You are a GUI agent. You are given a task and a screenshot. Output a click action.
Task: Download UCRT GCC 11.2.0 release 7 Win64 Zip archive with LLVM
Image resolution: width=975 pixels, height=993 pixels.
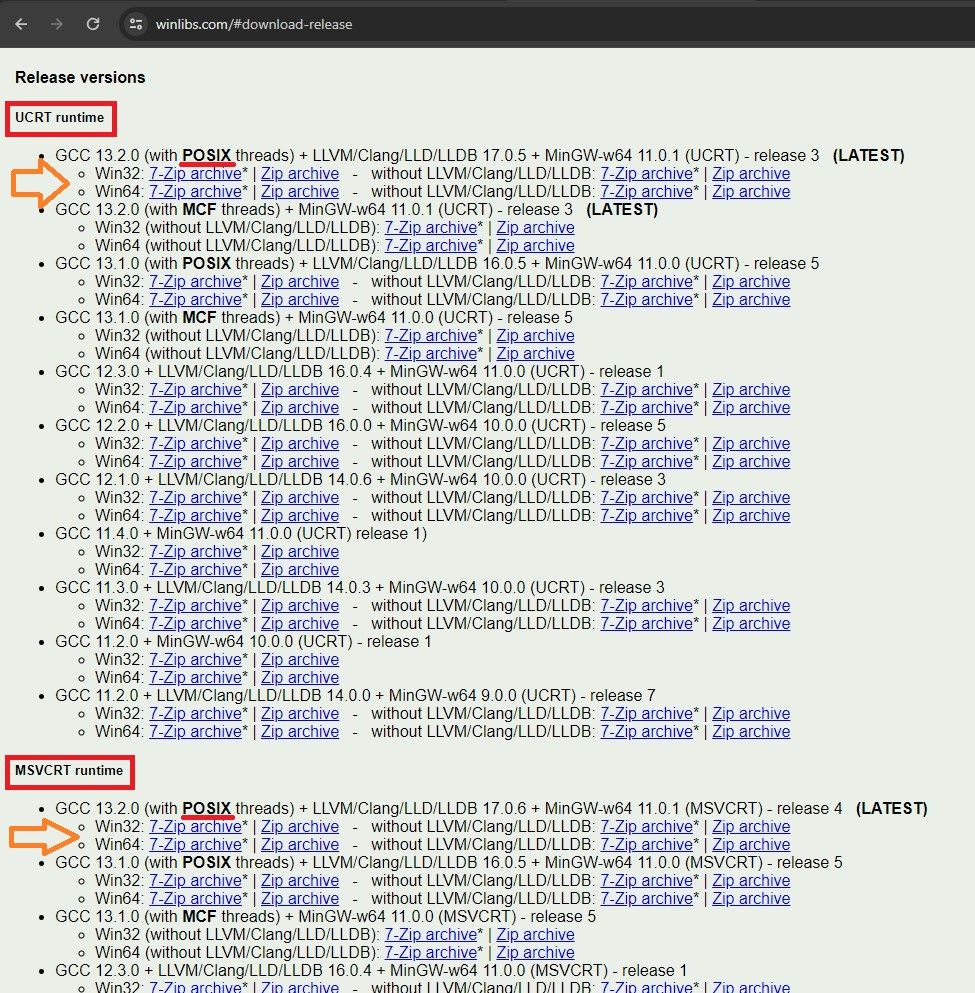[x=300, y=731]
